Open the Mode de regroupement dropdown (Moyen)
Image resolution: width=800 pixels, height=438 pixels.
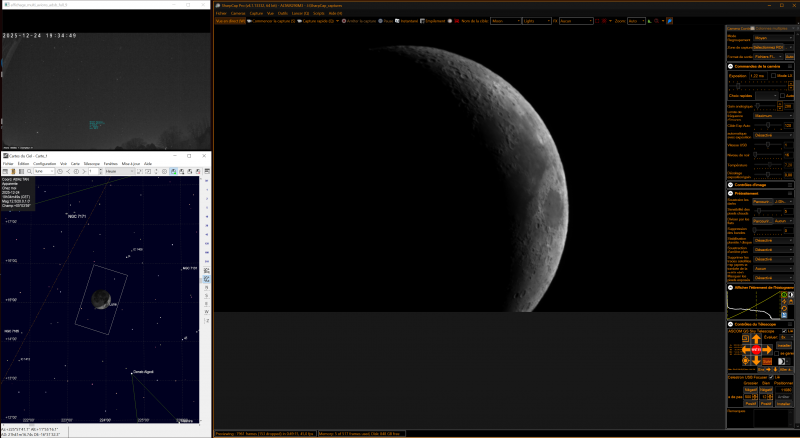(x=773, y=38)
